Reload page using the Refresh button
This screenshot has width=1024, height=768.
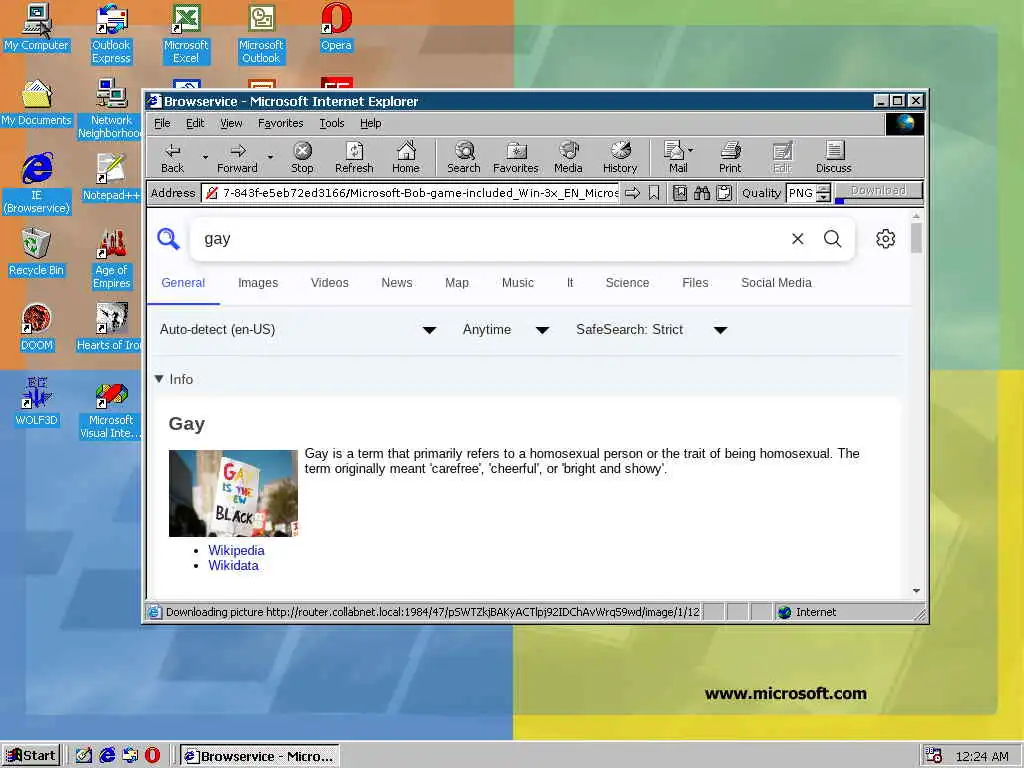click(354, 157)
